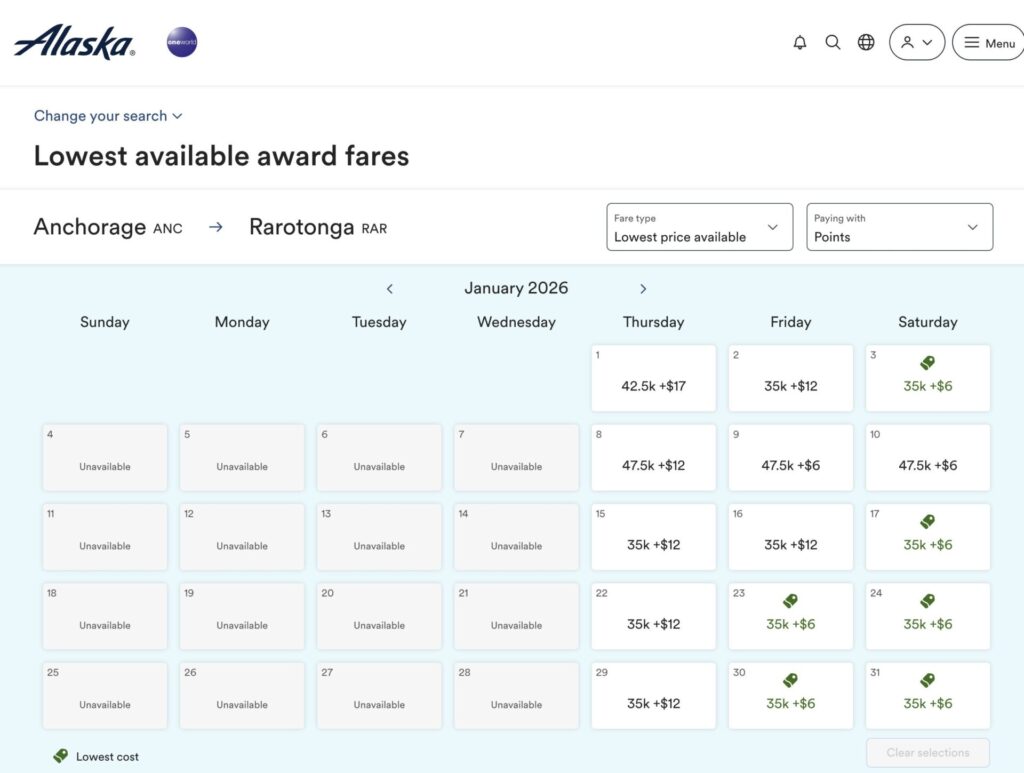Viewport: 1024px width, 773px height.
Task: Click the search magnifier icon
Action: coord(832,42)
